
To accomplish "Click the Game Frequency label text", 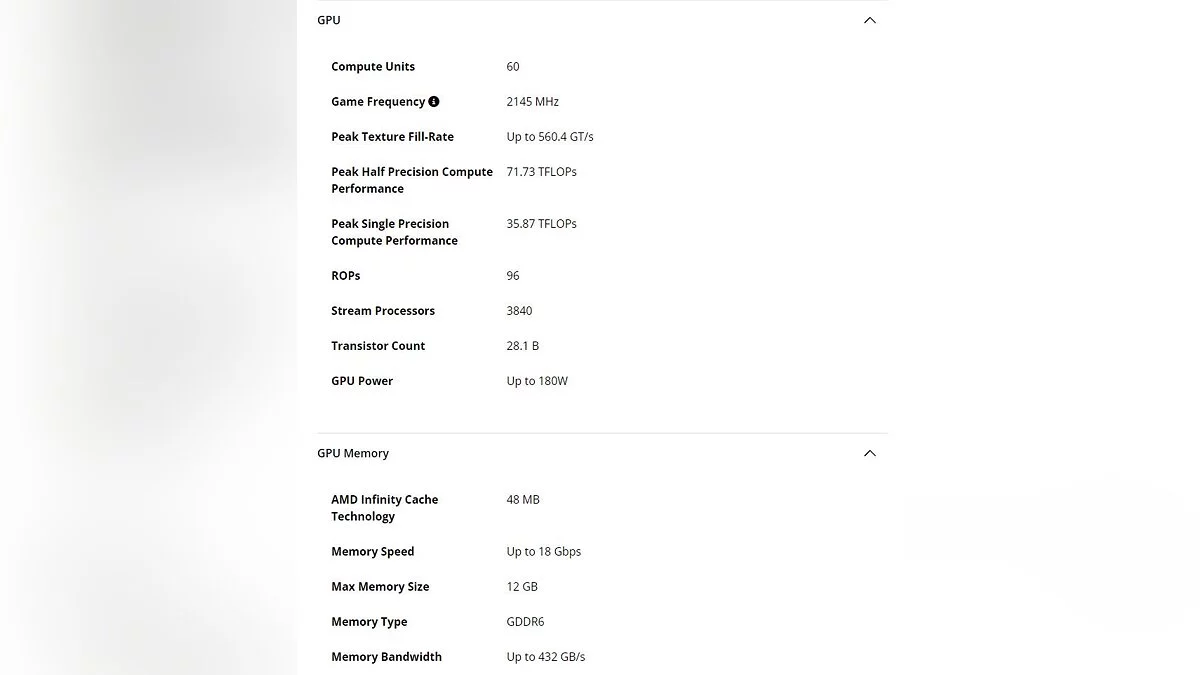I will point(378,101).
